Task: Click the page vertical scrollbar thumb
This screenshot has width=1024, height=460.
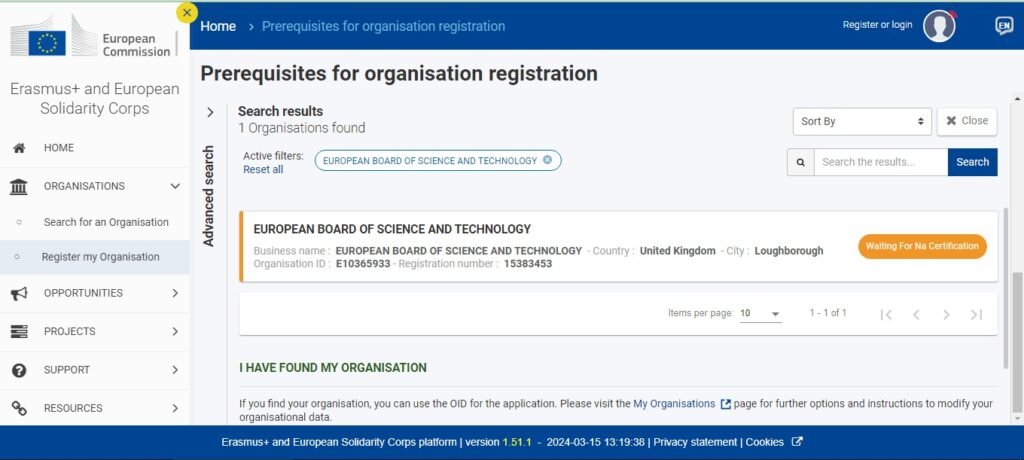Action: tap(1017, 343)
